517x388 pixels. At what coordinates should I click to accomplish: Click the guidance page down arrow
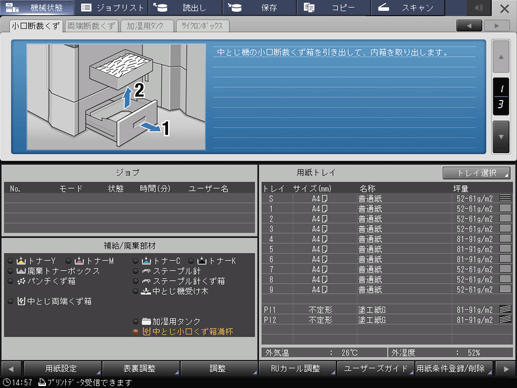tap(501, 137)
